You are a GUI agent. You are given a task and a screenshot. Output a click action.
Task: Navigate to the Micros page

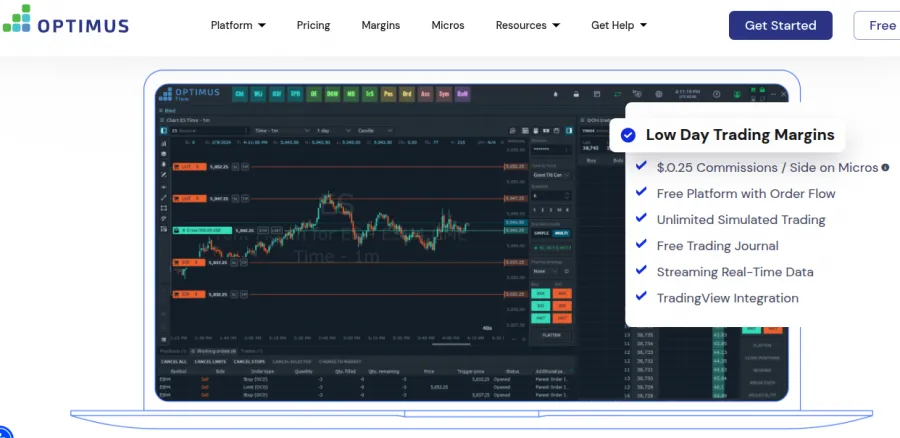448,25
